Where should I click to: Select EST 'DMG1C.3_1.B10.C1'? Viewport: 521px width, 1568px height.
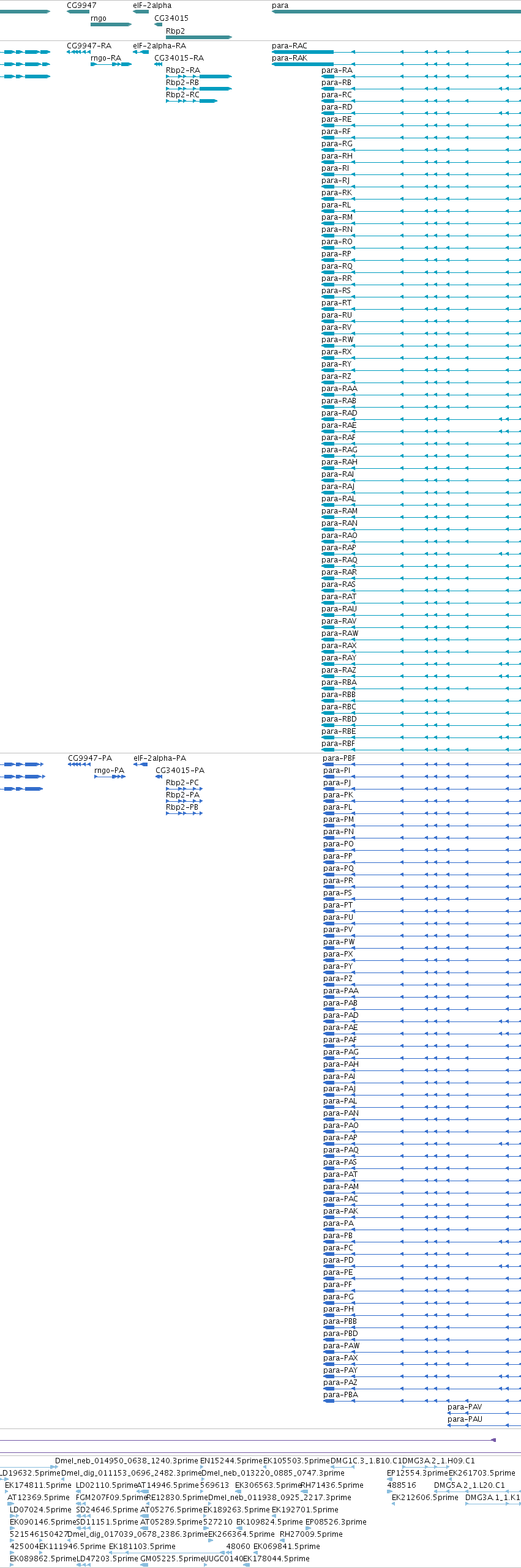click(x=366, y=1461)
